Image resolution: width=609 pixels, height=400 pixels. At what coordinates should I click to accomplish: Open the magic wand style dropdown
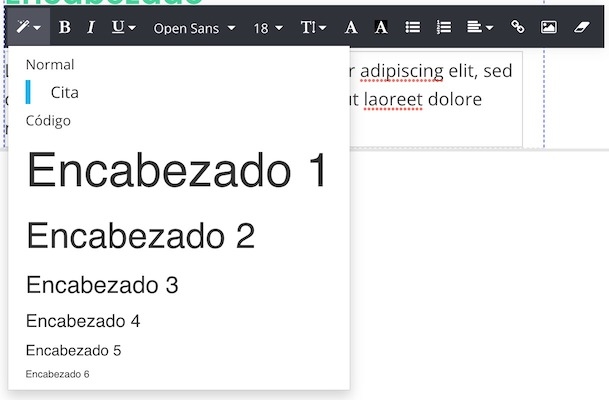point(28,28)
